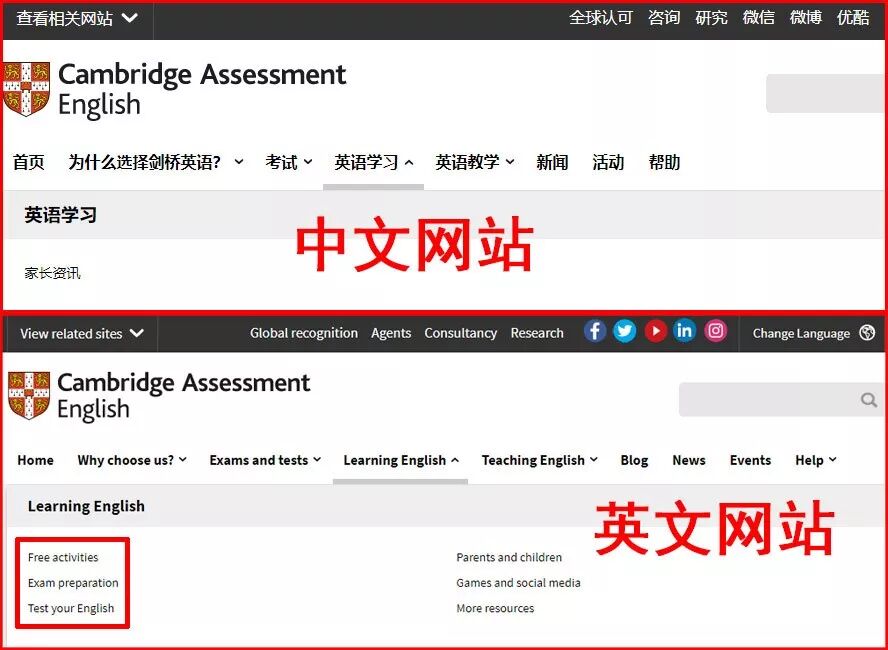Go to 首页 on the Chinese site
888x650 pixels.
pyautogui.click(x=29, y=162)
